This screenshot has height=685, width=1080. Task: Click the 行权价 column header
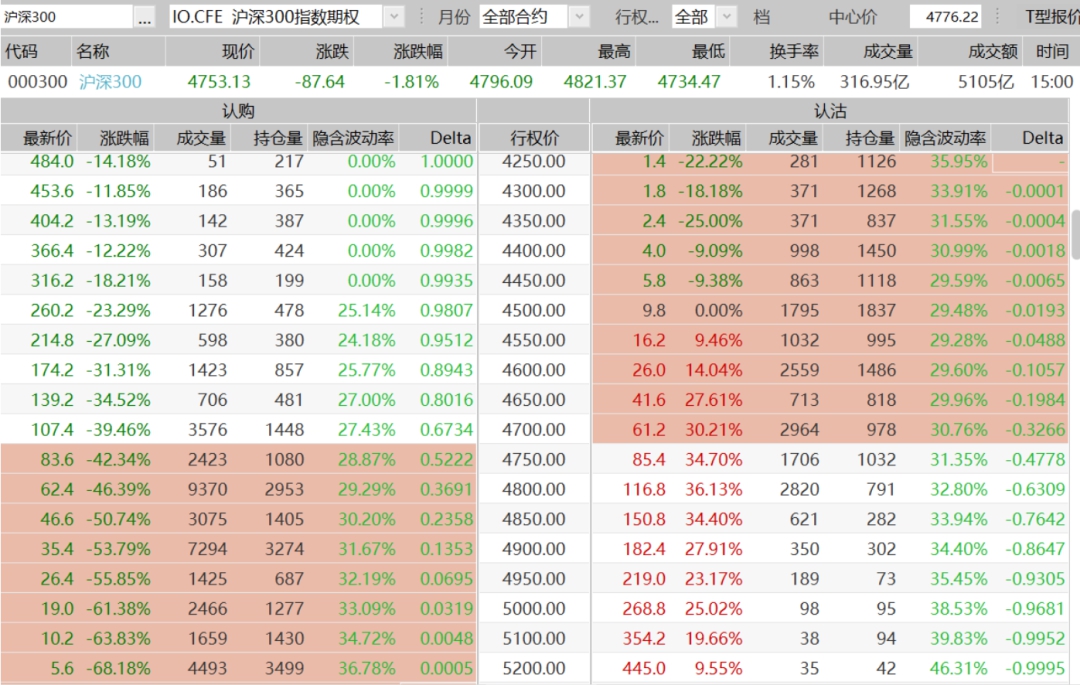[x=534, y=138]
